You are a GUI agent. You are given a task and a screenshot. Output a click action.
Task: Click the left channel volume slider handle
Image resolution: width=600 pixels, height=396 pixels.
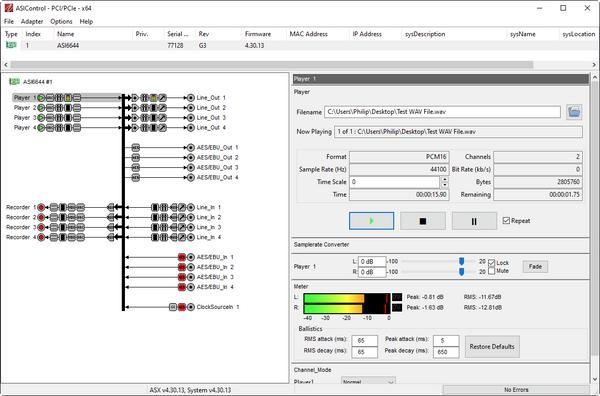pos(462,261)
